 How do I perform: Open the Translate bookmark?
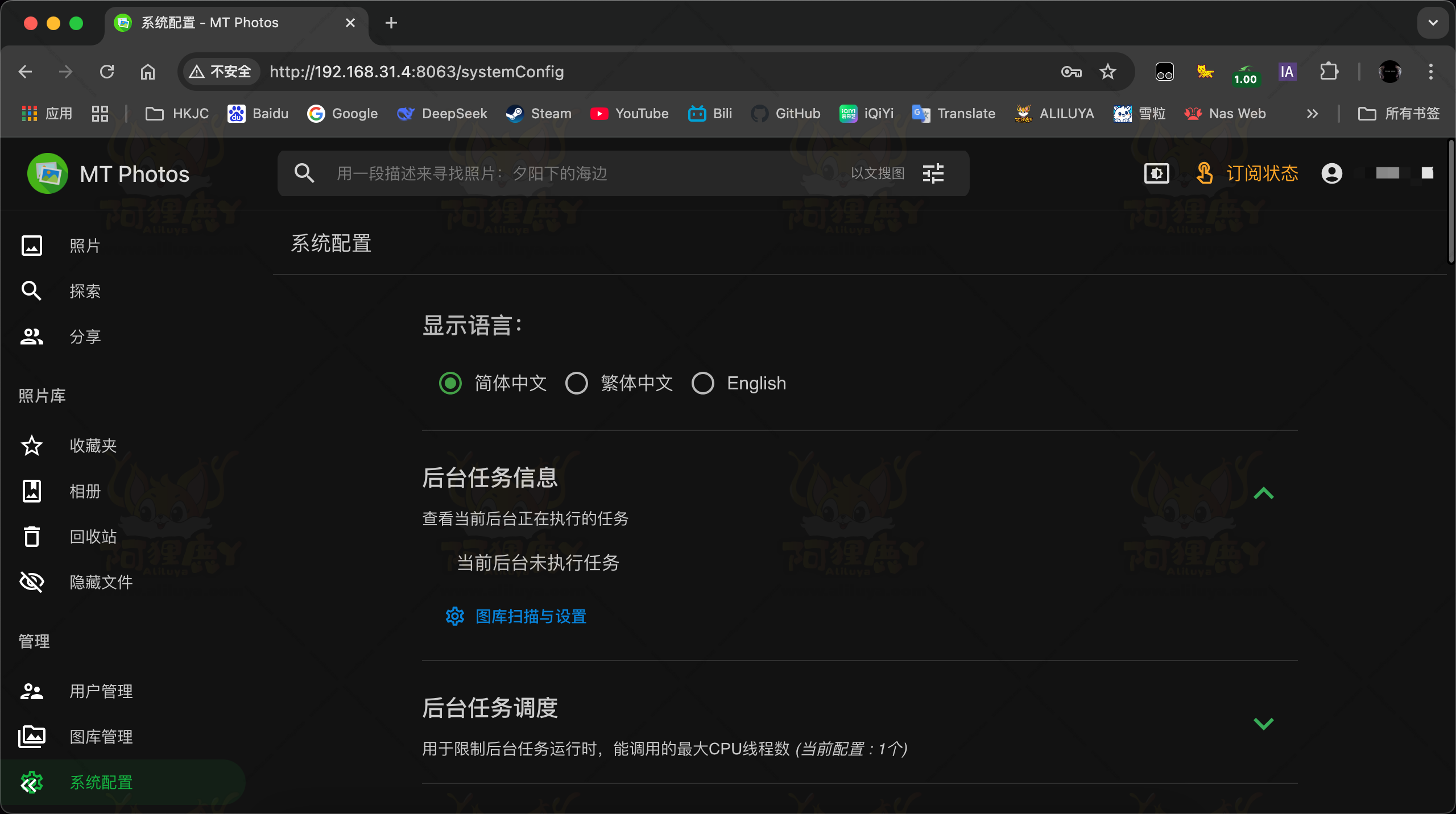coord(954,114)
